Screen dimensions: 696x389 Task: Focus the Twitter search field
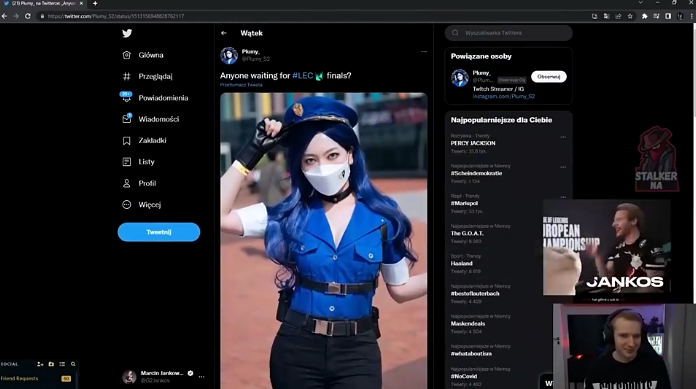(509, 33)
